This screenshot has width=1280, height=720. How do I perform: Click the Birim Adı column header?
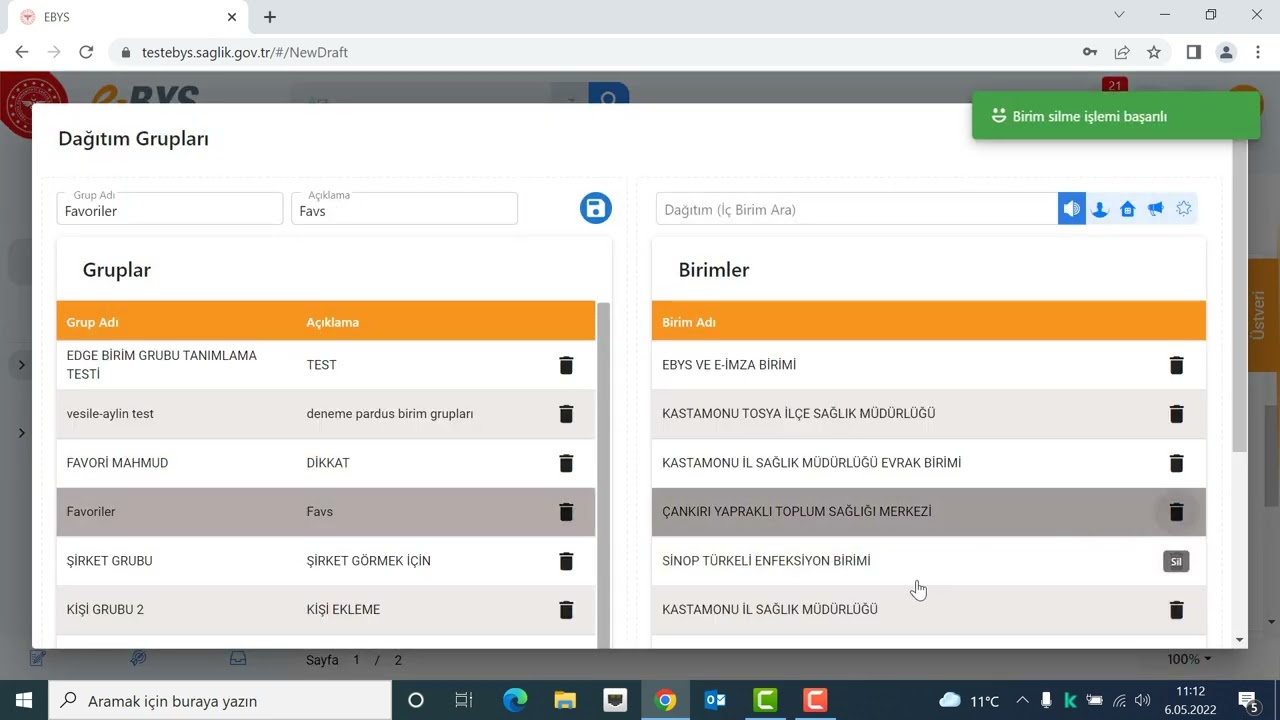pyautogui.click(x=689, y=322)
